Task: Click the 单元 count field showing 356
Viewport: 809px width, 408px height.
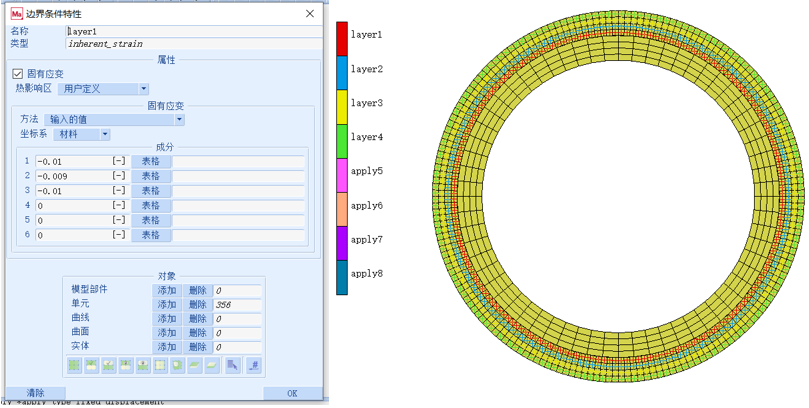Action: [x=237, y=304]
